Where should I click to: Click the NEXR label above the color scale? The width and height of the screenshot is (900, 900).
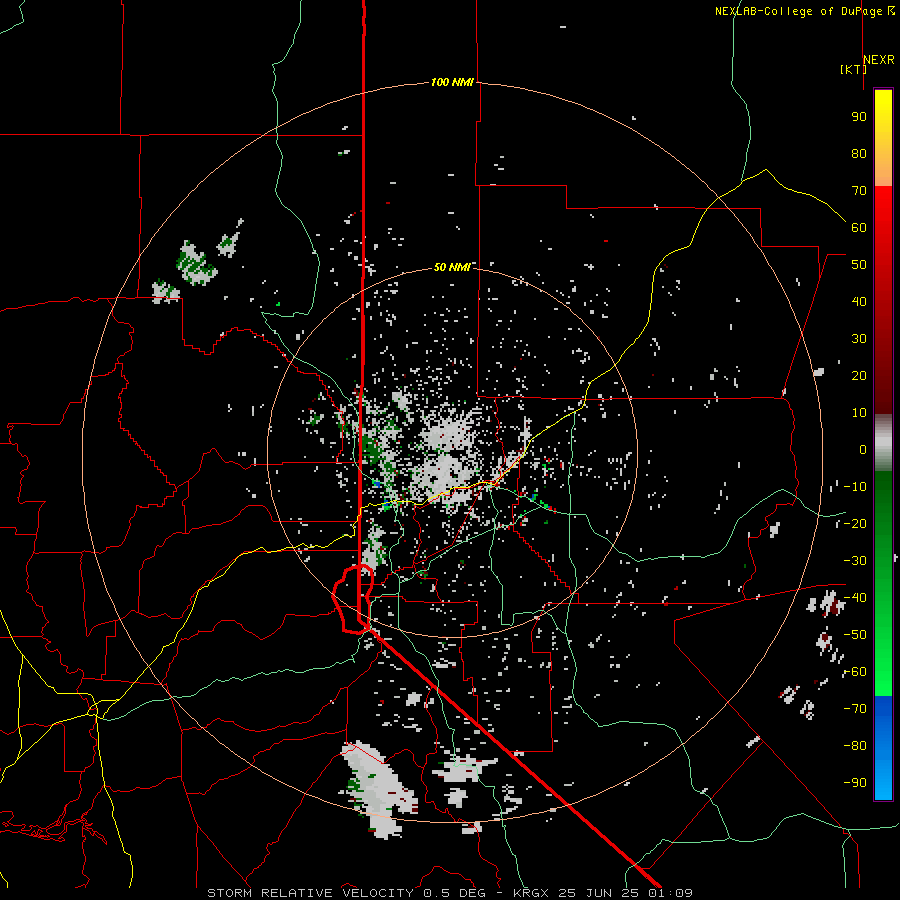pyautogui.click(x=879, y=59)
